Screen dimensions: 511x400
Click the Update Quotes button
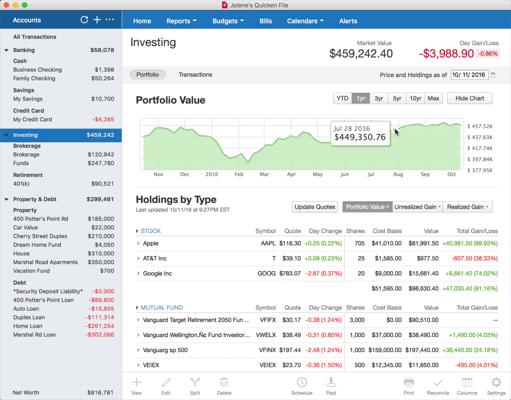[x=315, y=207]
